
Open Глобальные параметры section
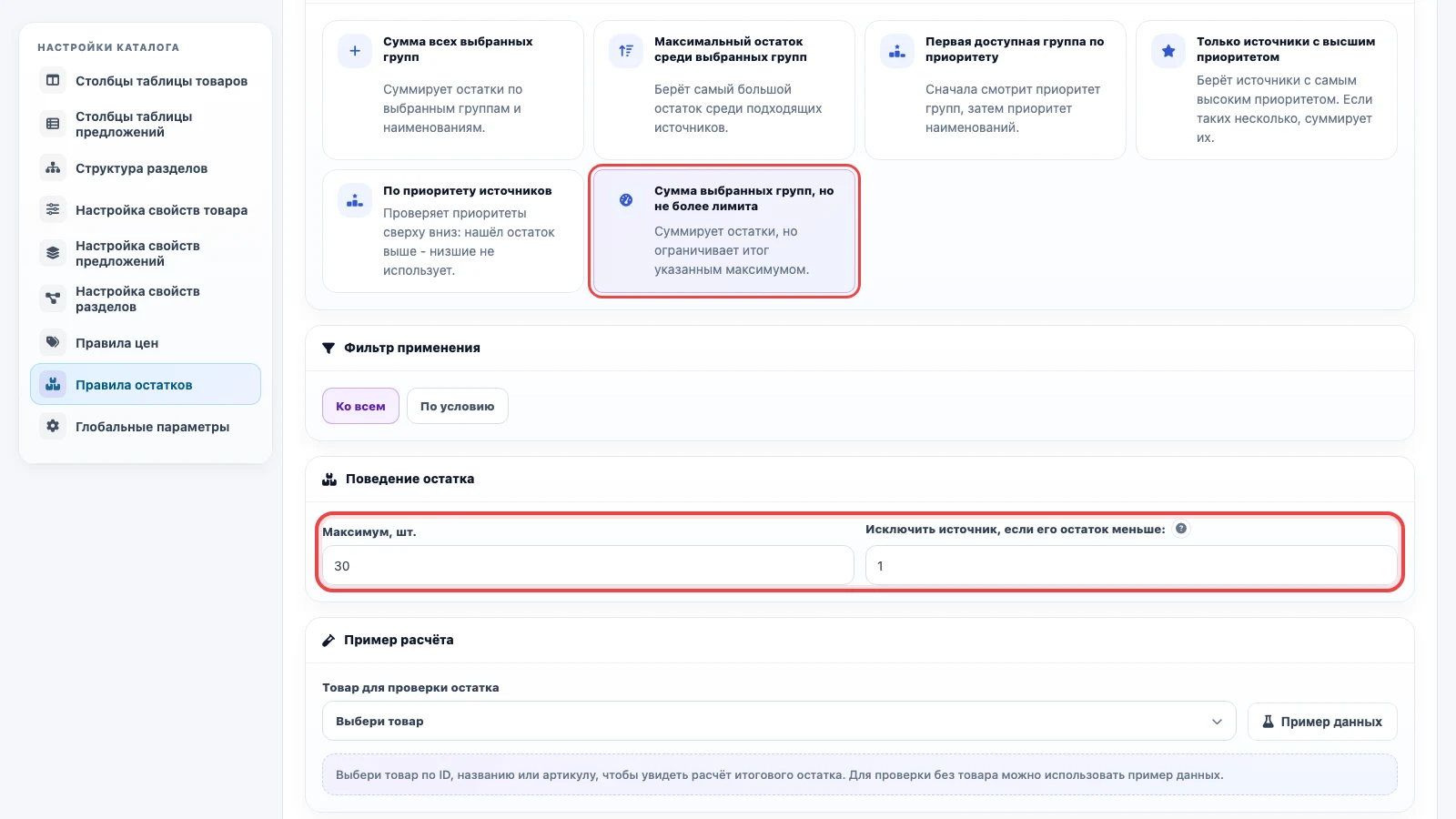(146, 427)
